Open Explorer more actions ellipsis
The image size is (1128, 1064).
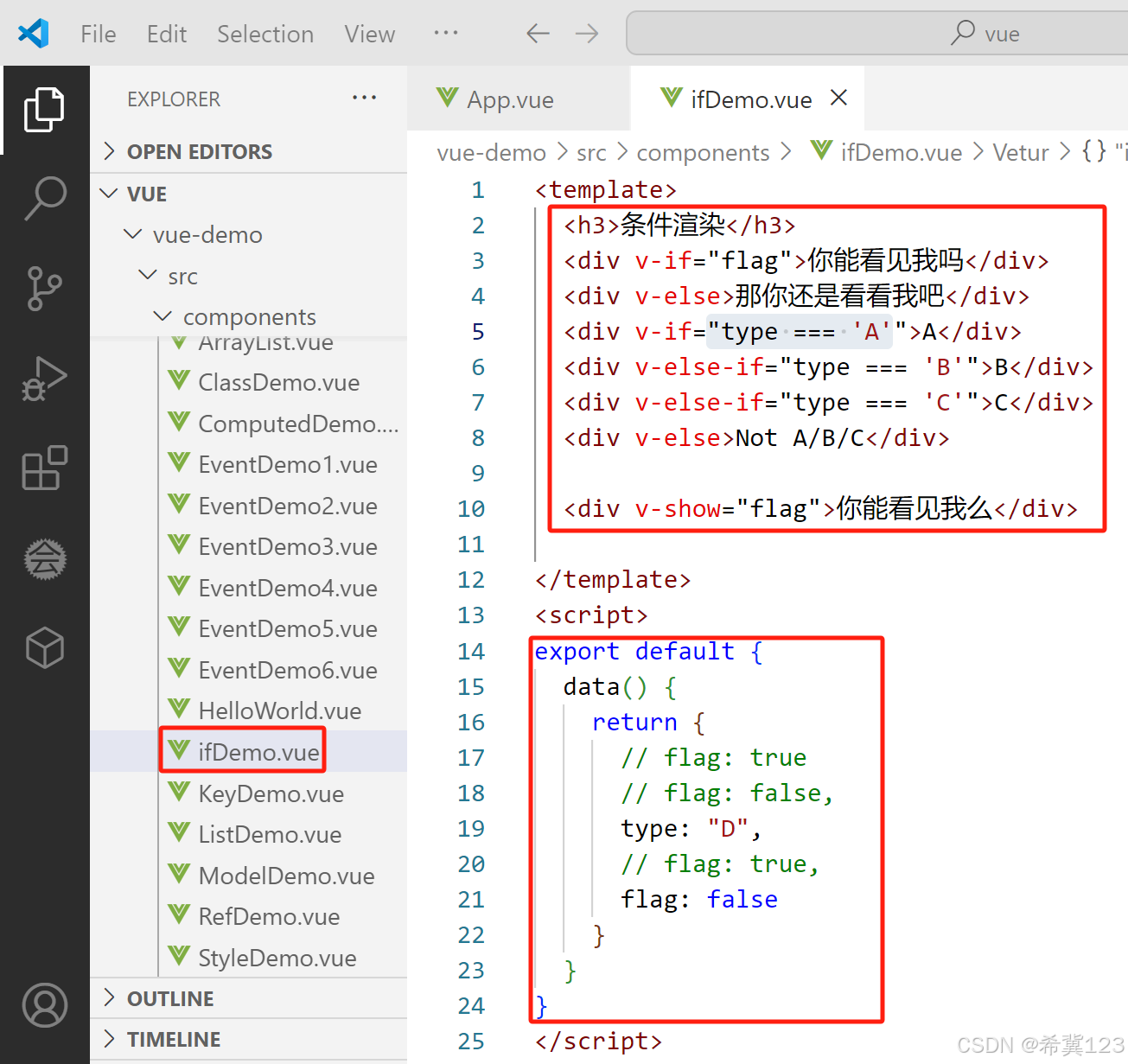click(364, 98)
